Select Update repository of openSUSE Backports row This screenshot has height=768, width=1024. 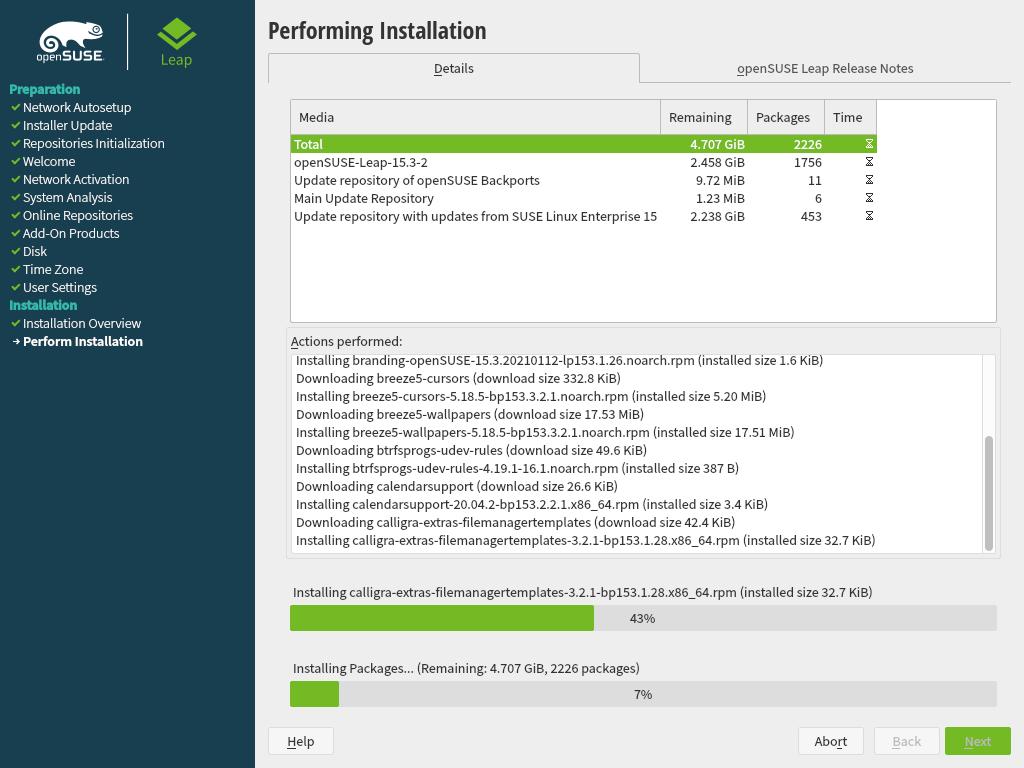point(584,180)
